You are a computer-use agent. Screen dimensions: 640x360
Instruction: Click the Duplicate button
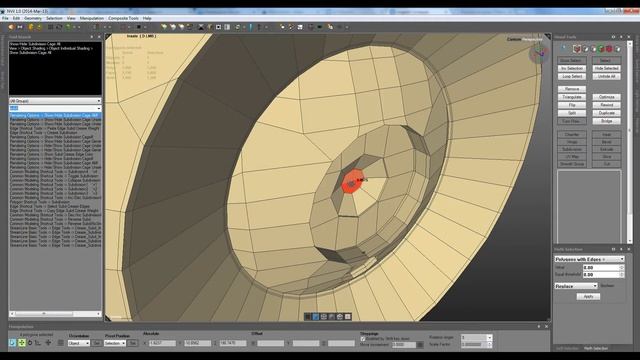point(607,113)
